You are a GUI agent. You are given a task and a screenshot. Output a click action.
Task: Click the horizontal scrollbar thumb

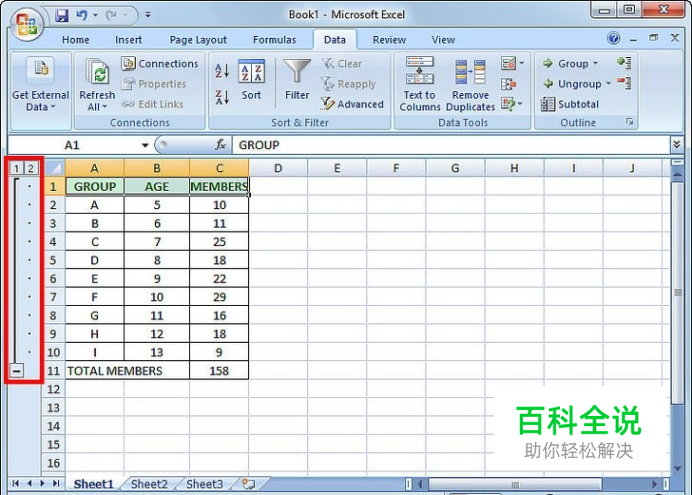point(515,484)
